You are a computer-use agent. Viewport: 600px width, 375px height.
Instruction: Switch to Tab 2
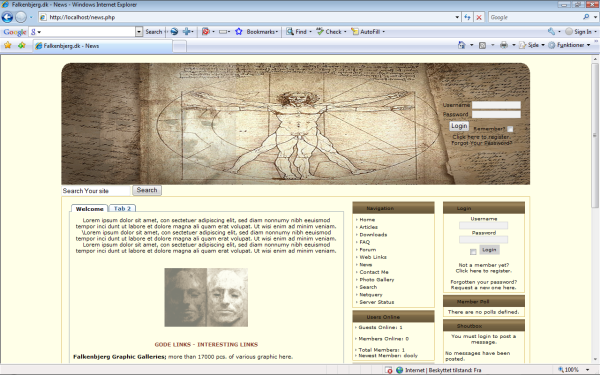(122, 209)
